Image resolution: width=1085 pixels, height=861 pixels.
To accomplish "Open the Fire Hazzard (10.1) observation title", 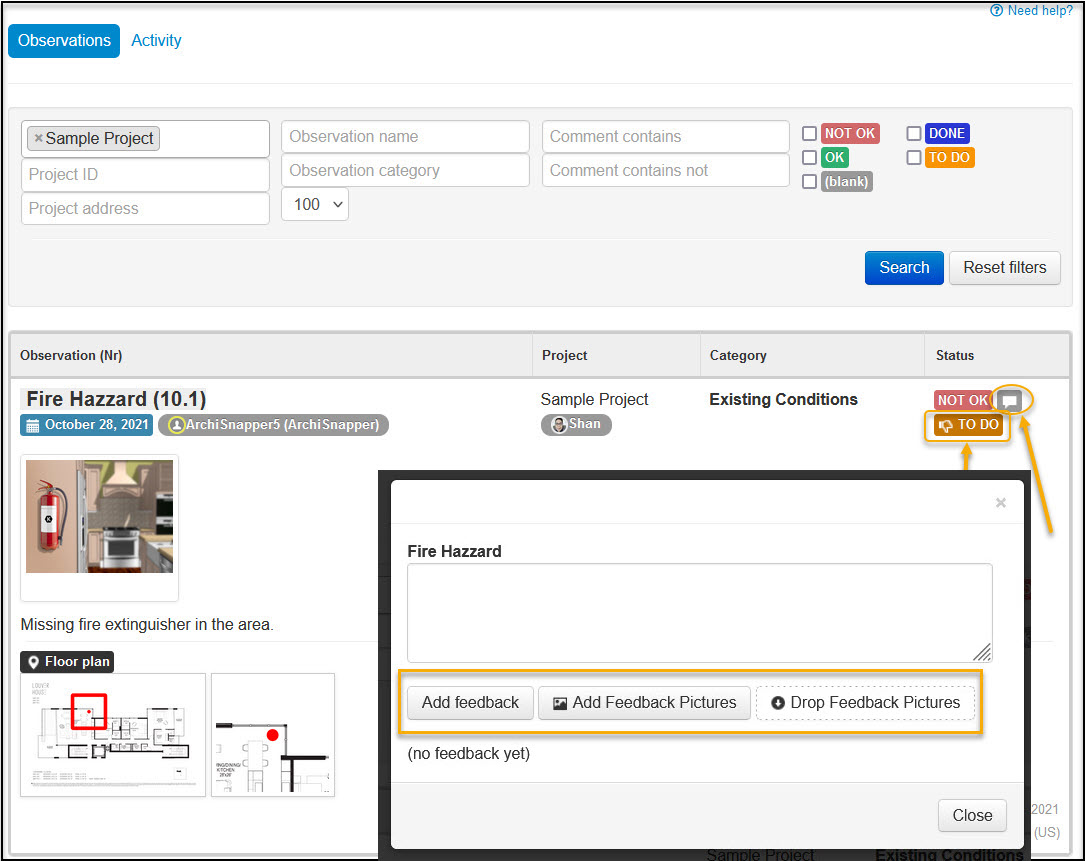I will pos(116,399).
